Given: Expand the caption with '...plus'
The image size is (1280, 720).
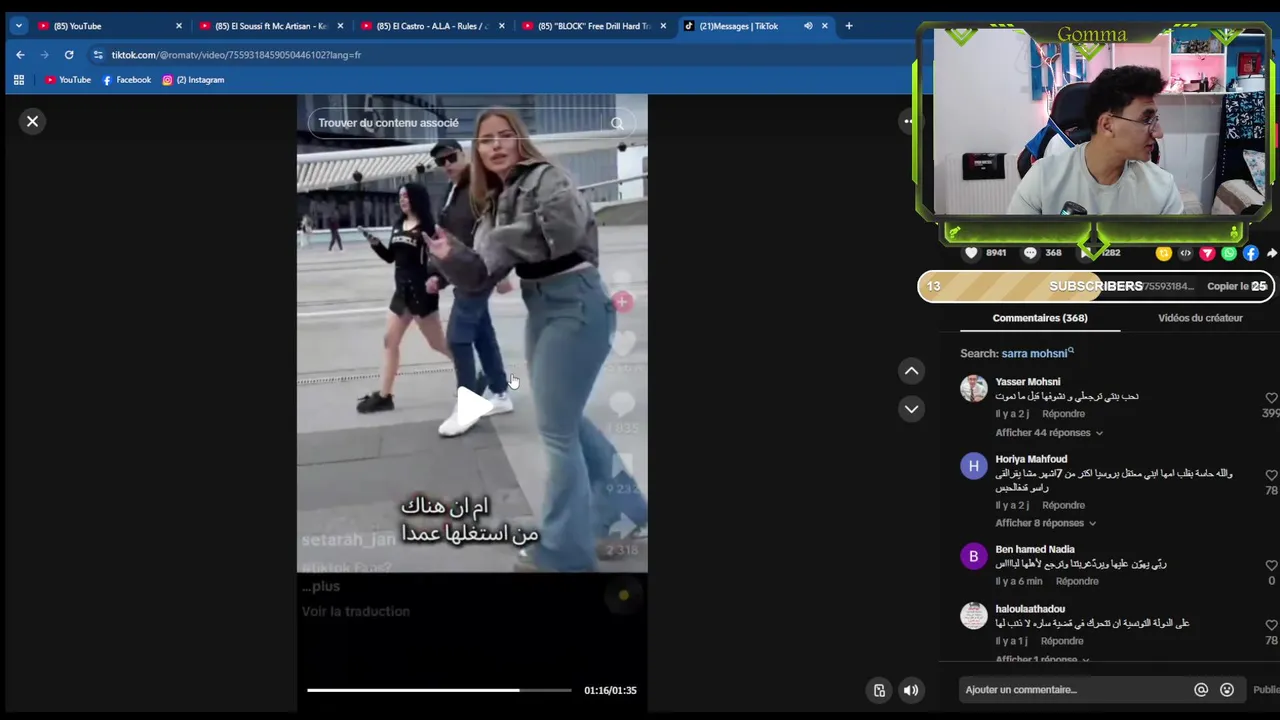Looking at the screenshot, I should point(321,587).
